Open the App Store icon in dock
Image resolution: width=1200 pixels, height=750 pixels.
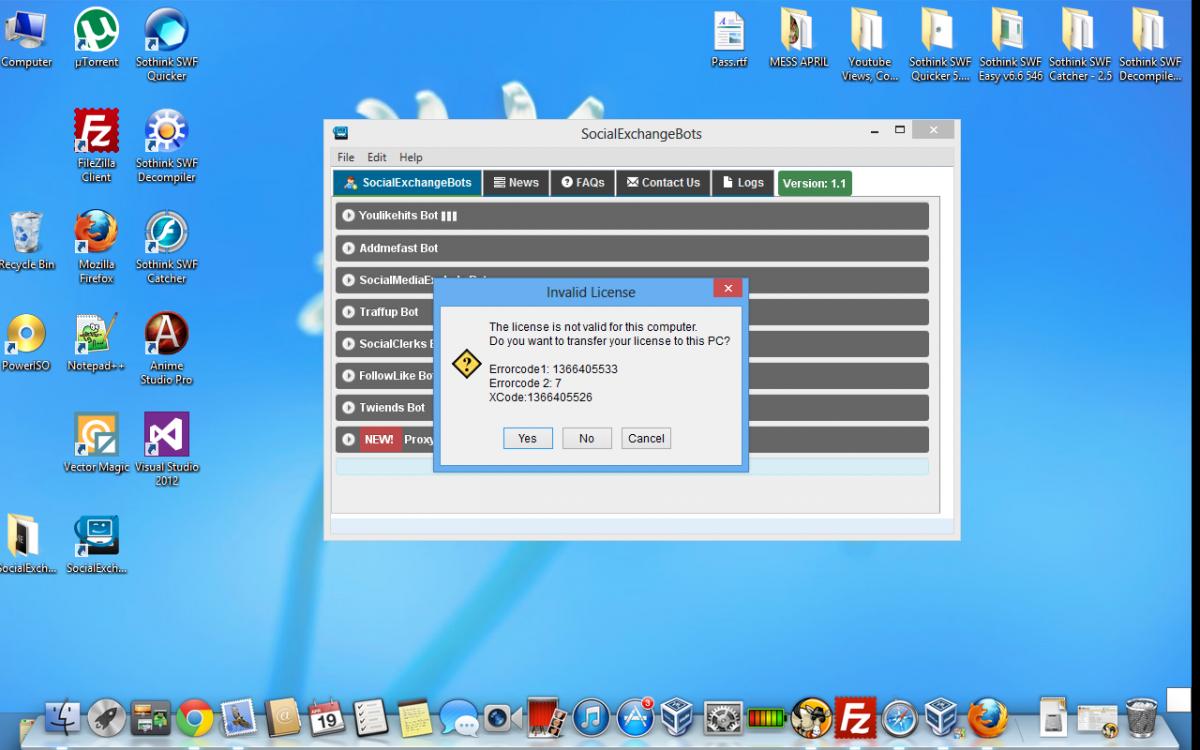click(x=635, y=717)
